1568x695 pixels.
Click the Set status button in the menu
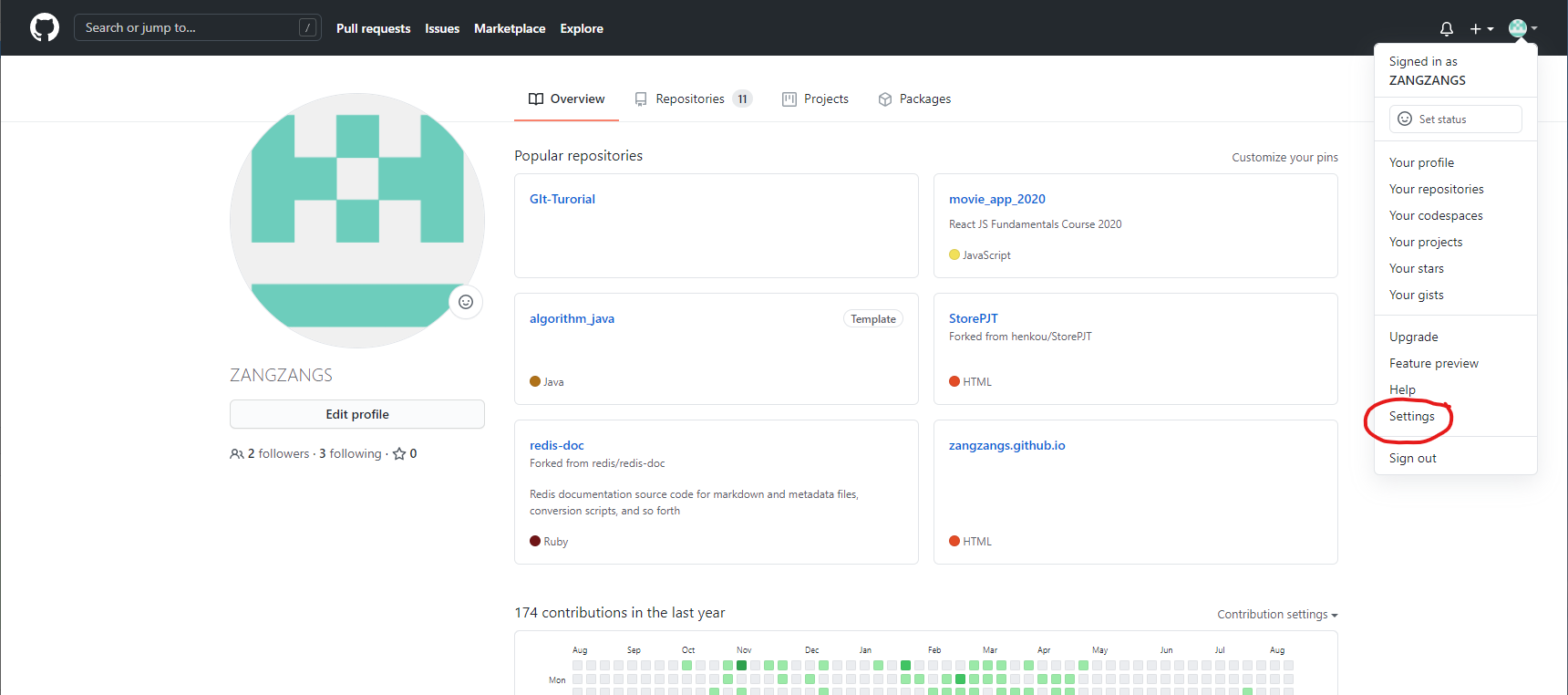1456,119
